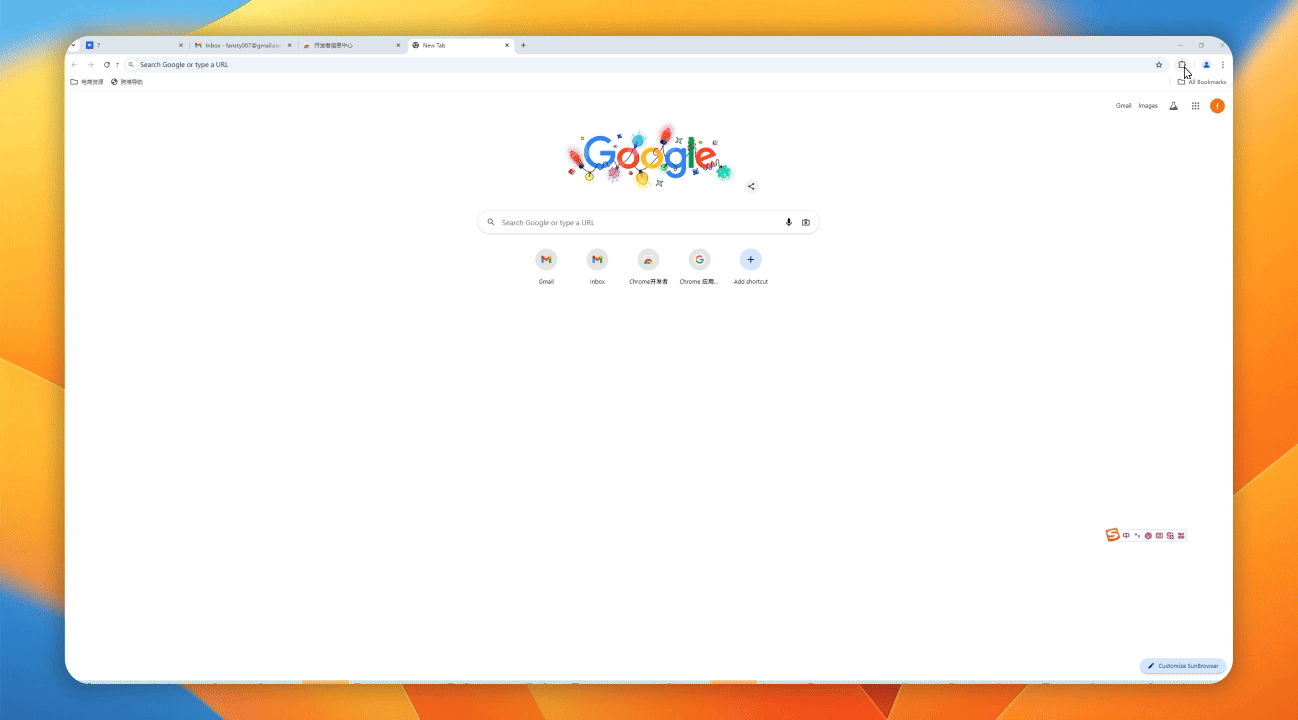Toggle the bookmark star in the address bar

1158,64
